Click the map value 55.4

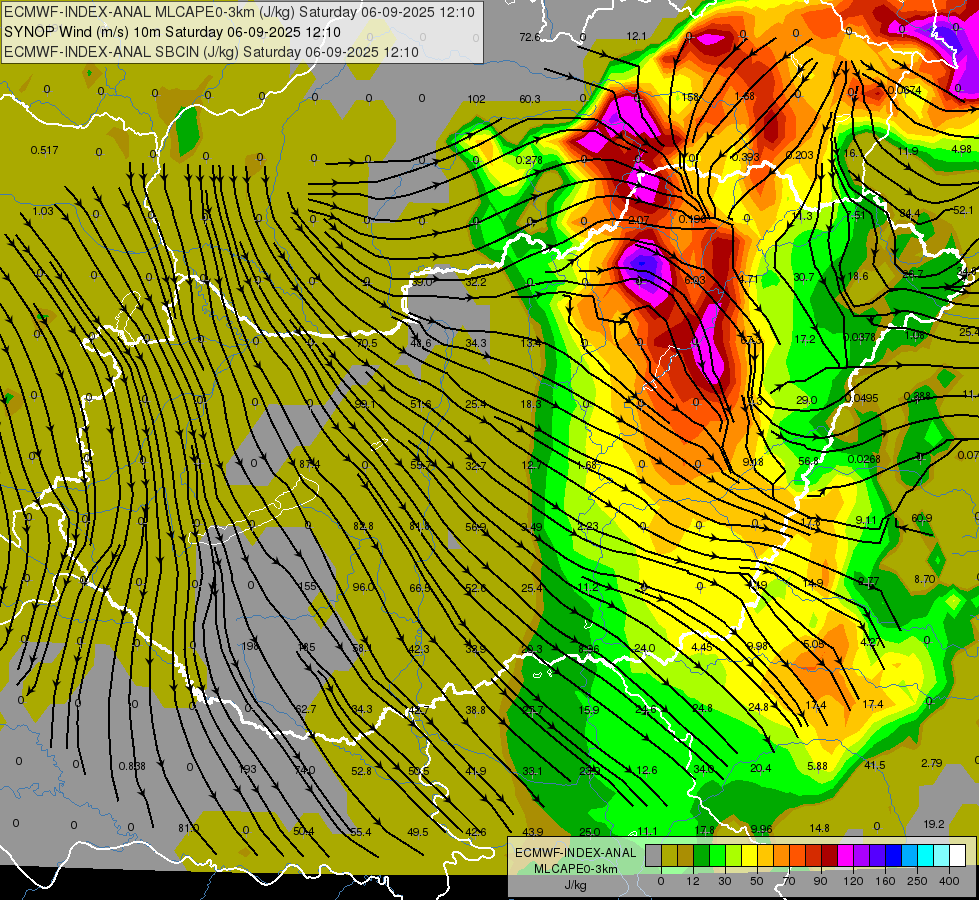coord(360,832)
